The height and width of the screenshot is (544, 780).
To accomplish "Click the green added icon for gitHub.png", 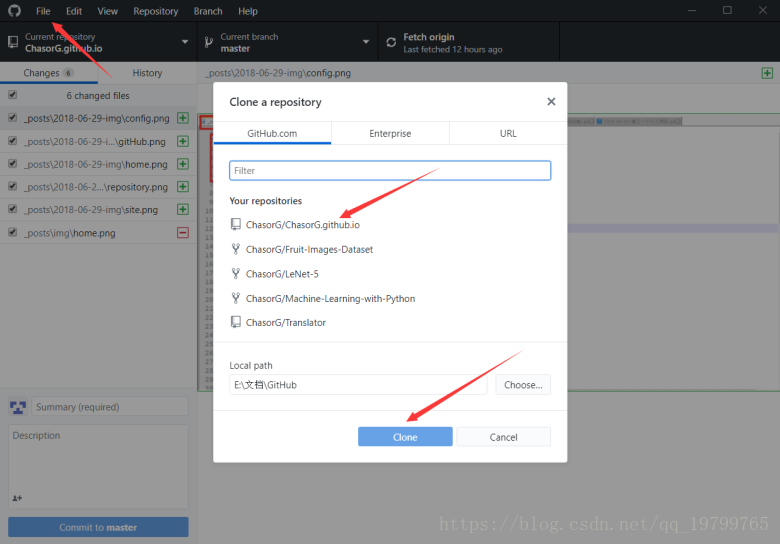I will coord(183,141).
